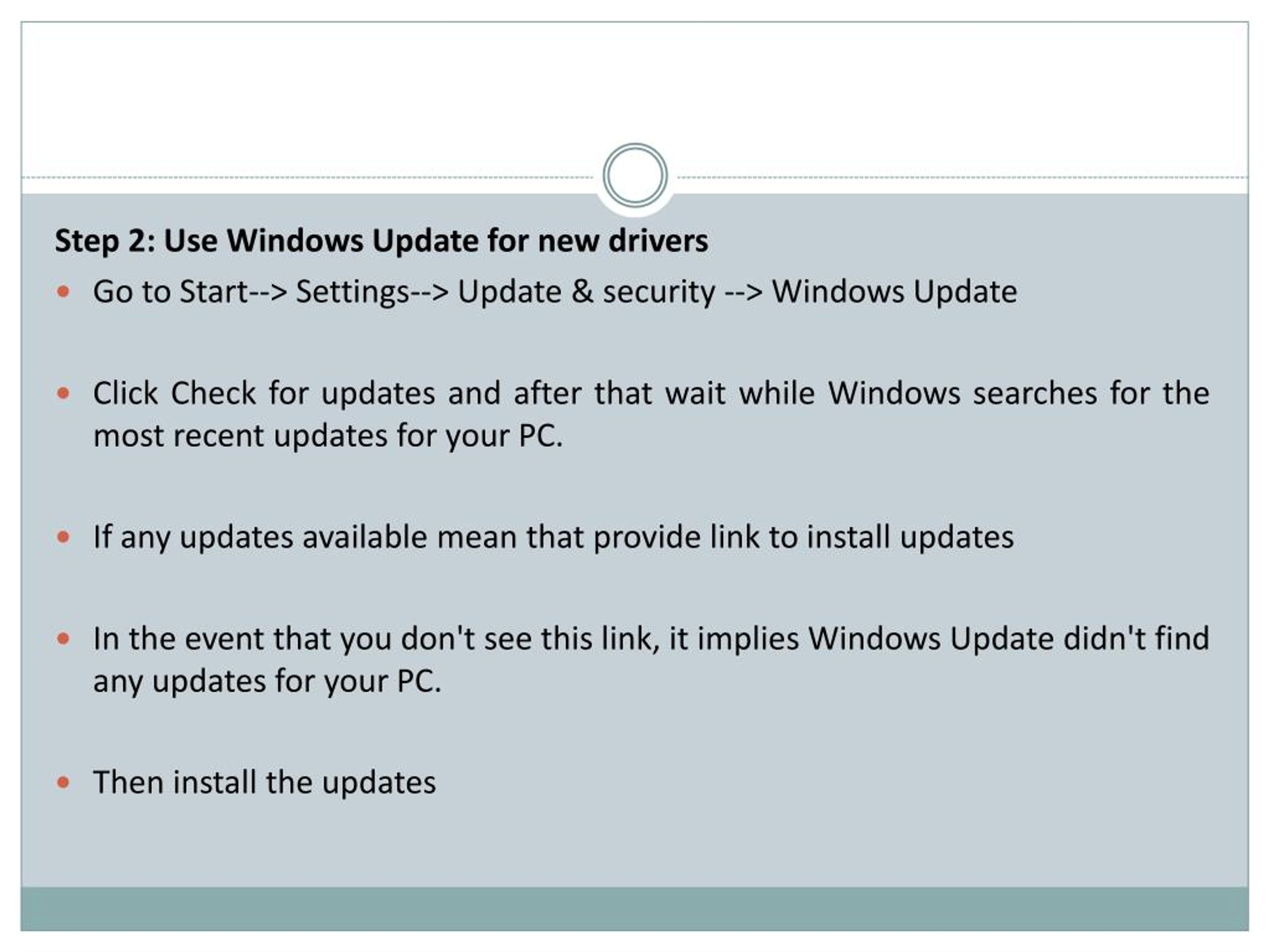Select the orange bullet beside 'Go to Start'
This screenshot has height=952, width=1270.
tap(63, 292)
